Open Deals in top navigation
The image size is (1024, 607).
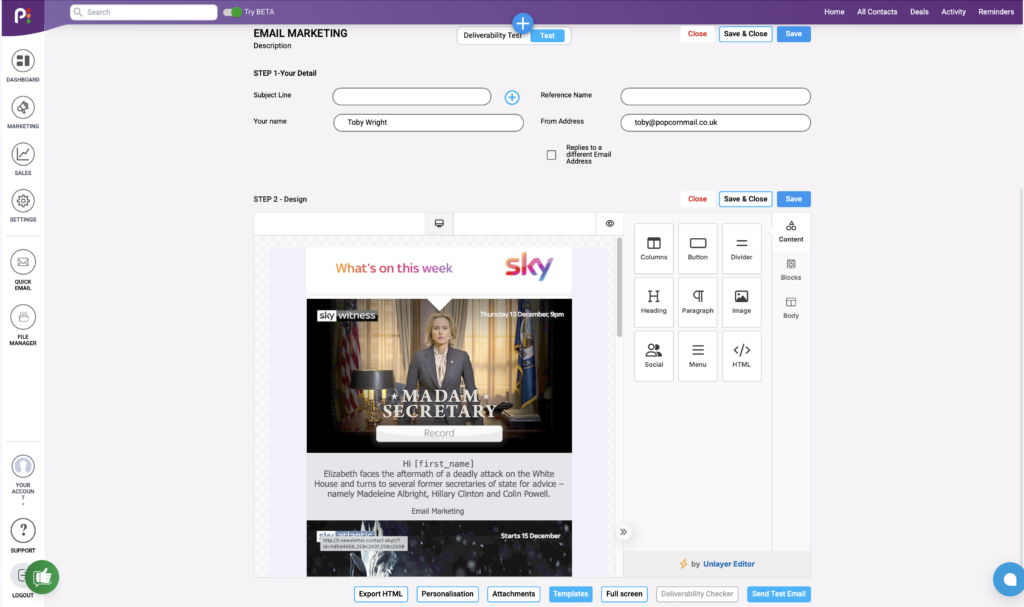click(920, 12)
